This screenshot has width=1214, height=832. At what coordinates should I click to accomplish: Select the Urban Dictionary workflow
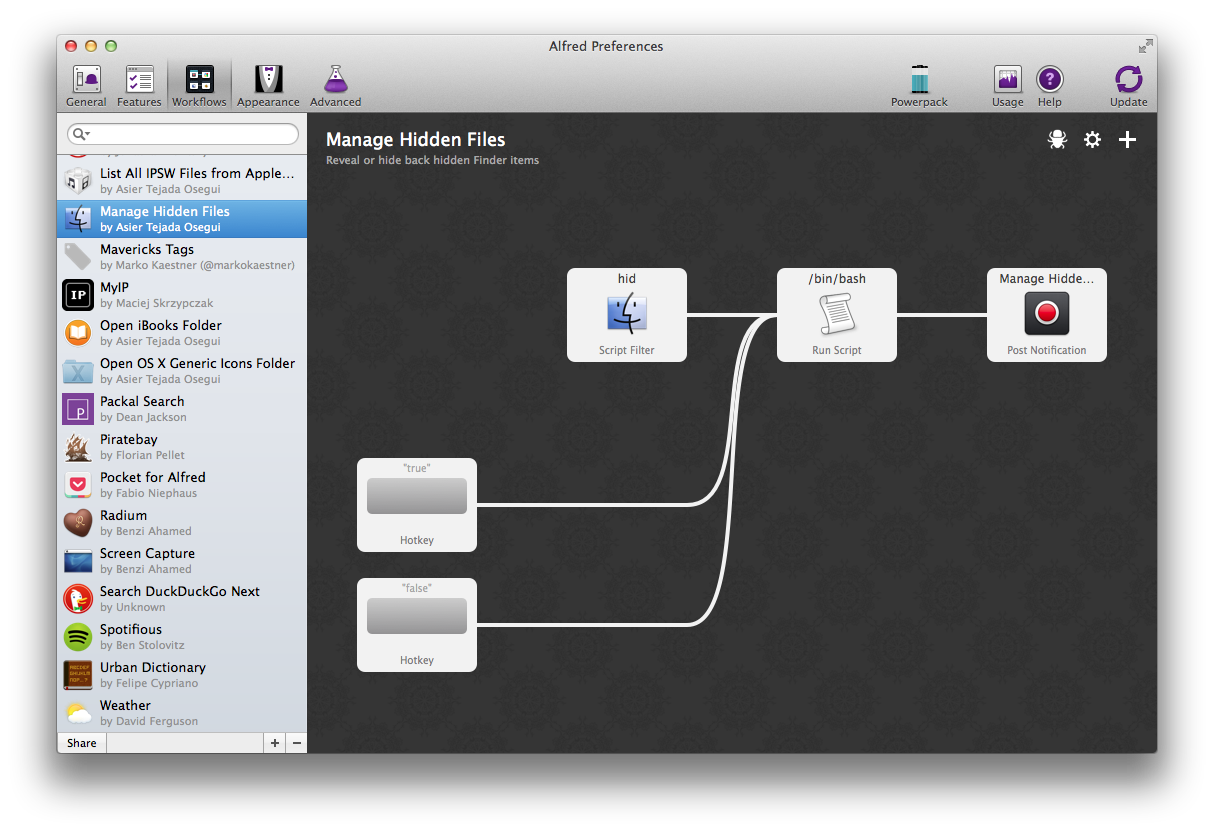click(x=182, y=675)
